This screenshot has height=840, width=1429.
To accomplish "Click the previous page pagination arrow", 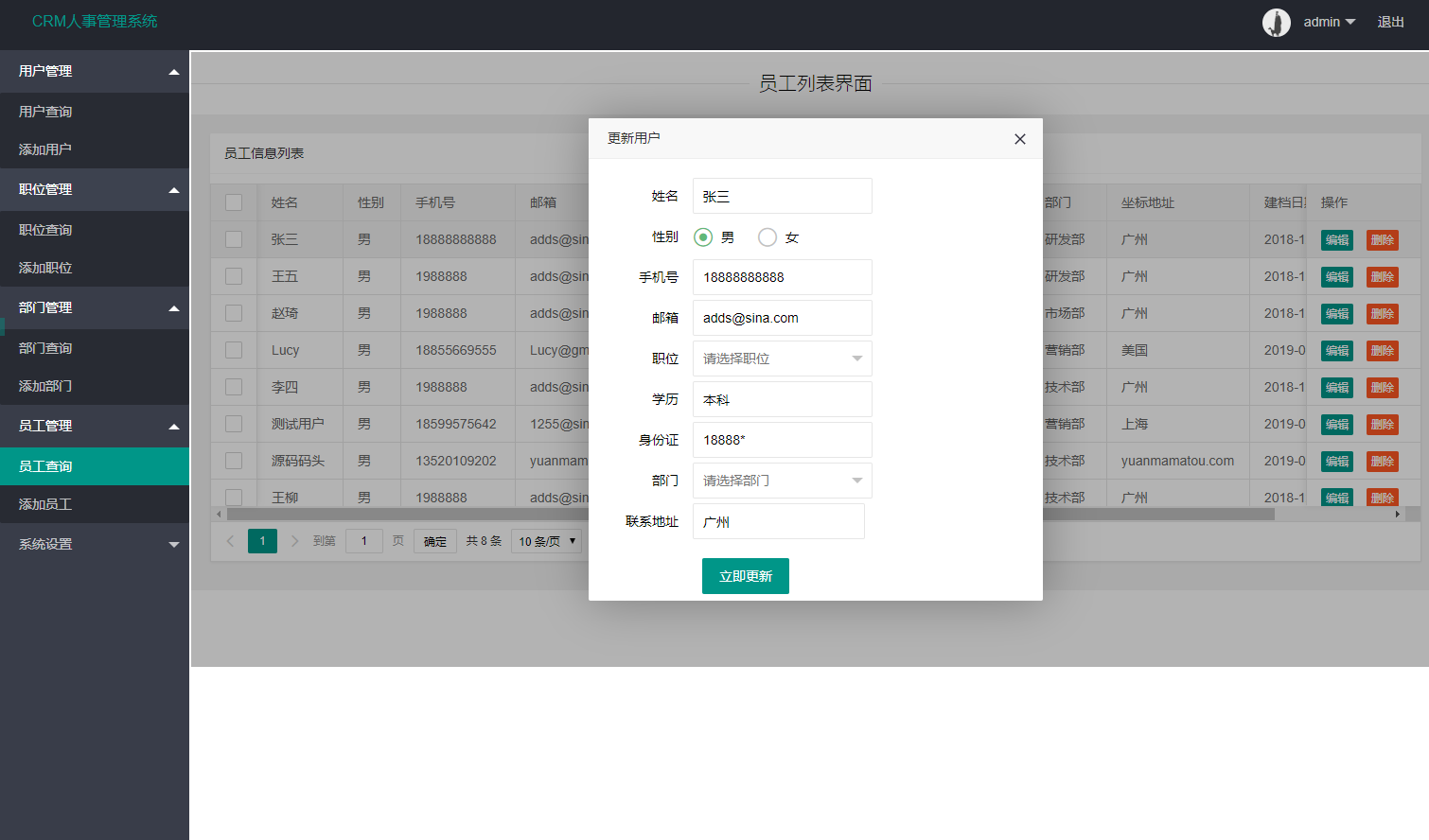I will [230, 540].
